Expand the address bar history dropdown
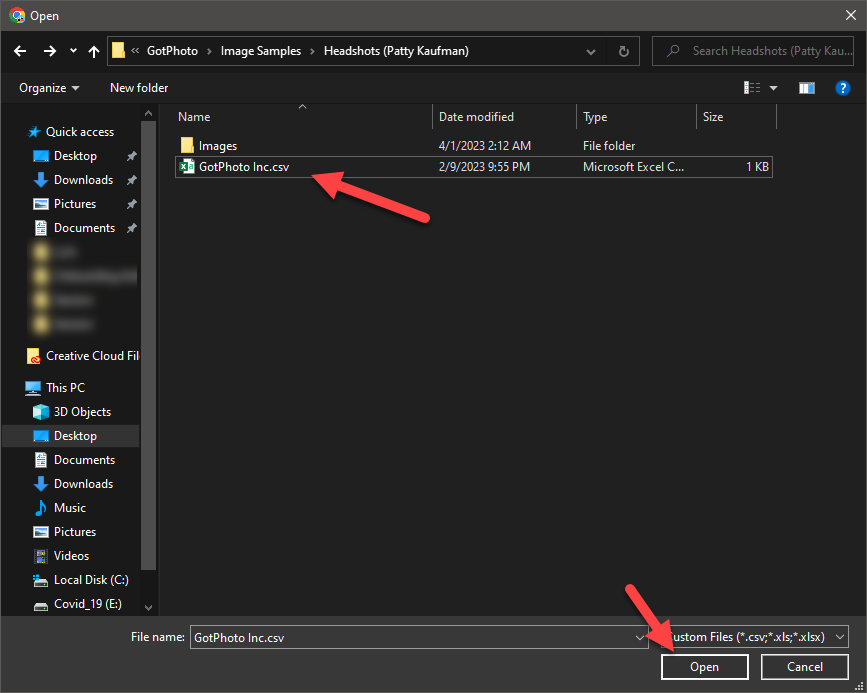Screen dimensions: 867x693 click(591, 51)
